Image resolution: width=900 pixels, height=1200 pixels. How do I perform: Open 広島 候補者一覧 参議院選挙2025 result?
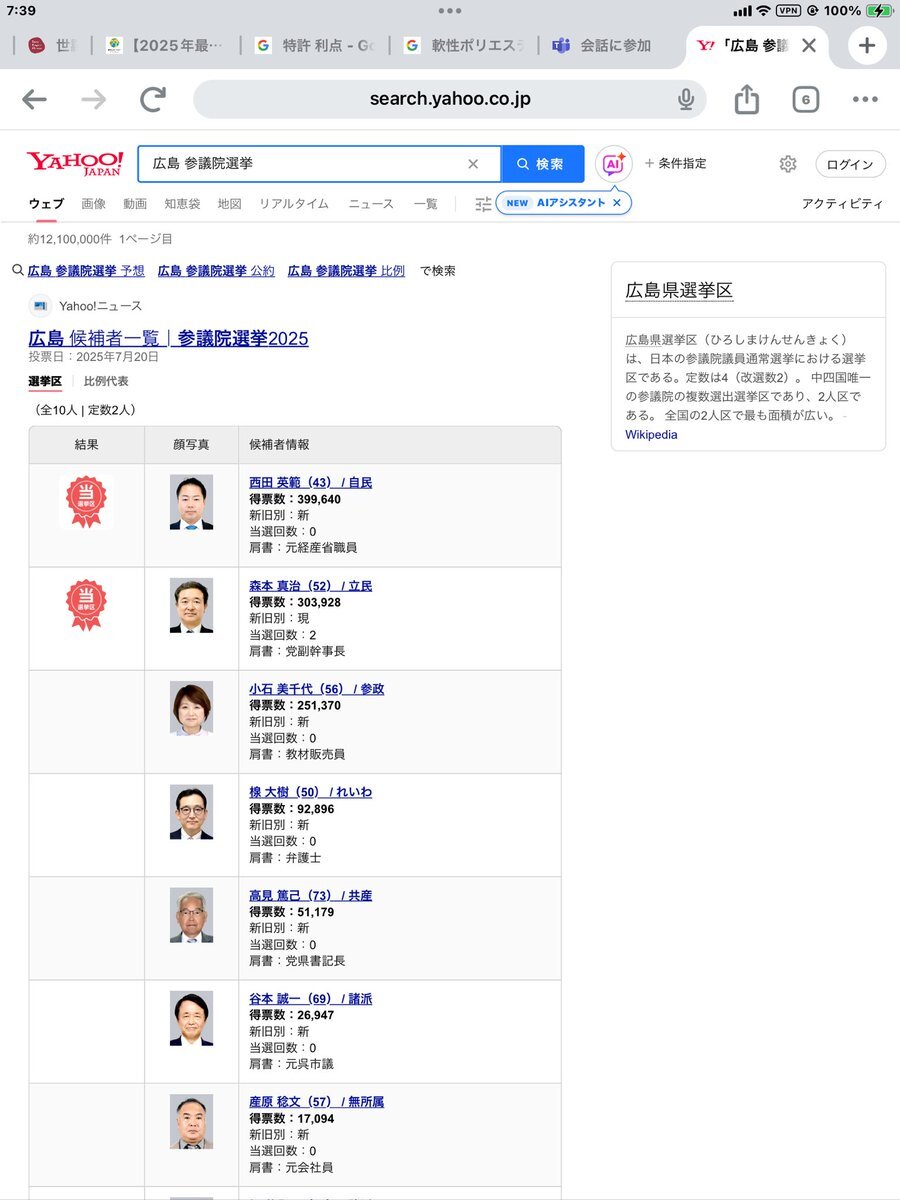[168, 338]
